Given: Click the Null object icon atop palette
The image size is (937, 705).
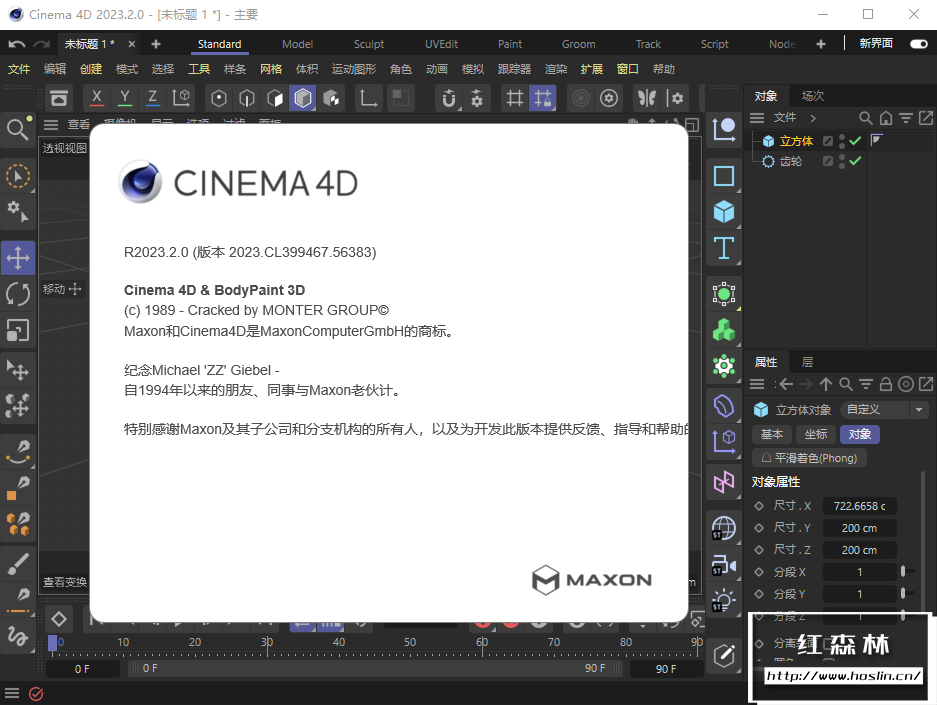Looking at the screenshot, I should (724, 129).
